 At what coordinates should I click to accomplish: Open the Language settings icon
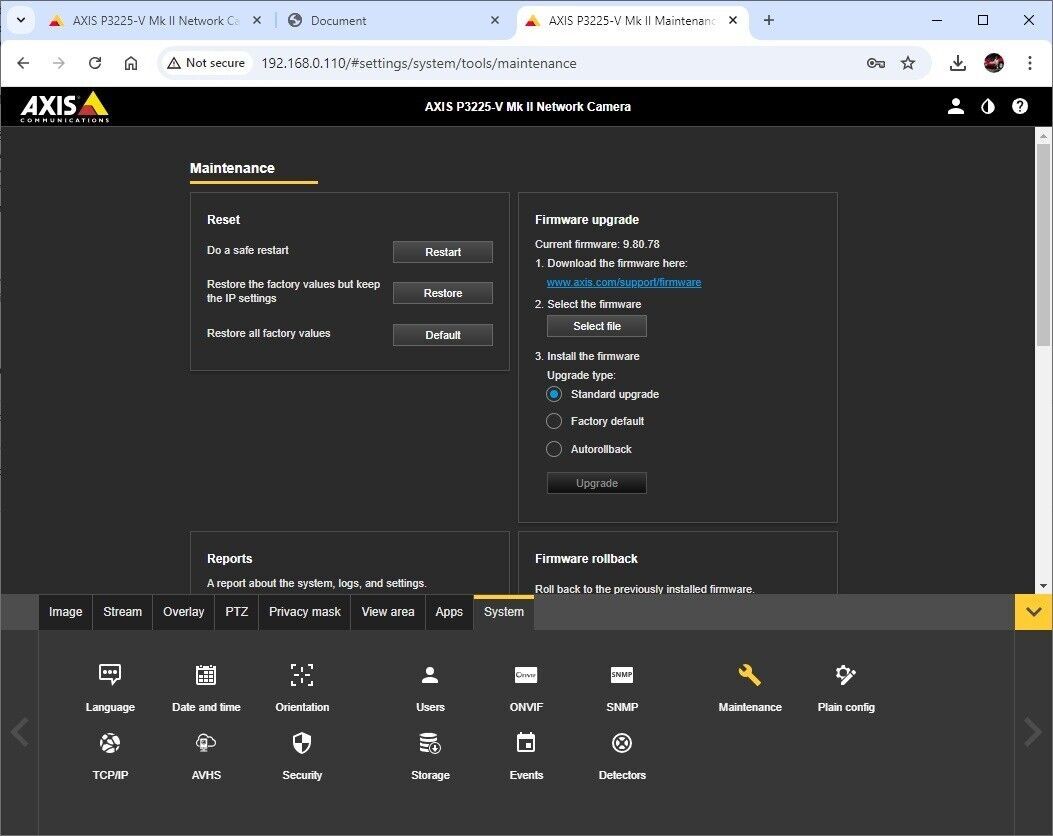coord(109,674)
